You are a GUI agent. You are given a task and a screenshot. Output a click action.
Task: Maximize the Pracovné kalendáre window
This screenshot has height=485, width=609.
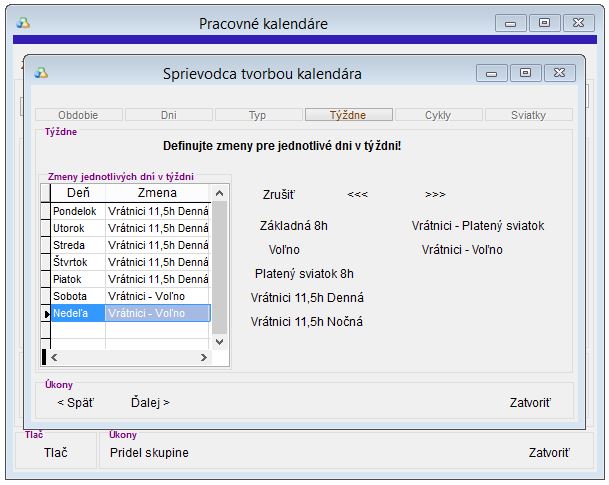point(545,23)
